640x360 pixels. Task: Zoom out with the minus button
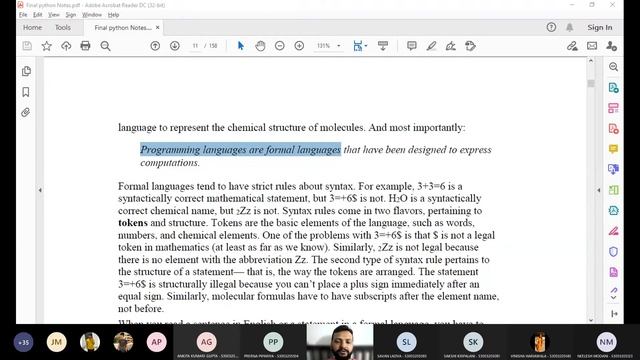click(x=280, y=46)
